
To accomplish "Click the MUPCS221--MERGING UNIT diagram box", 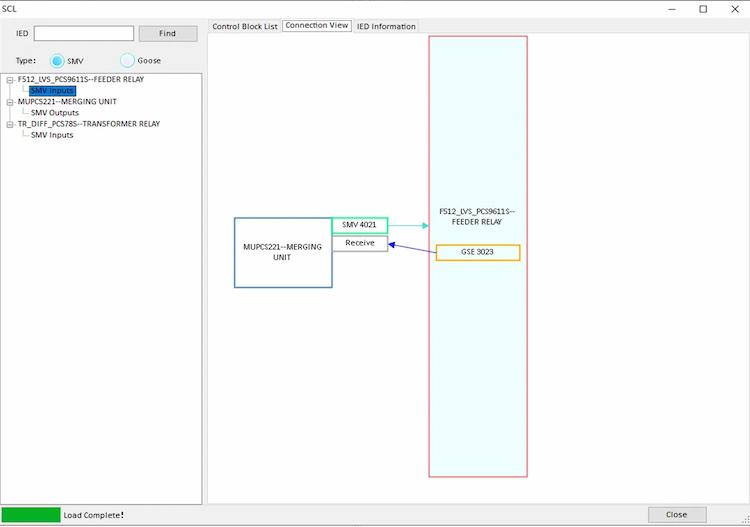I will (283, 253).
